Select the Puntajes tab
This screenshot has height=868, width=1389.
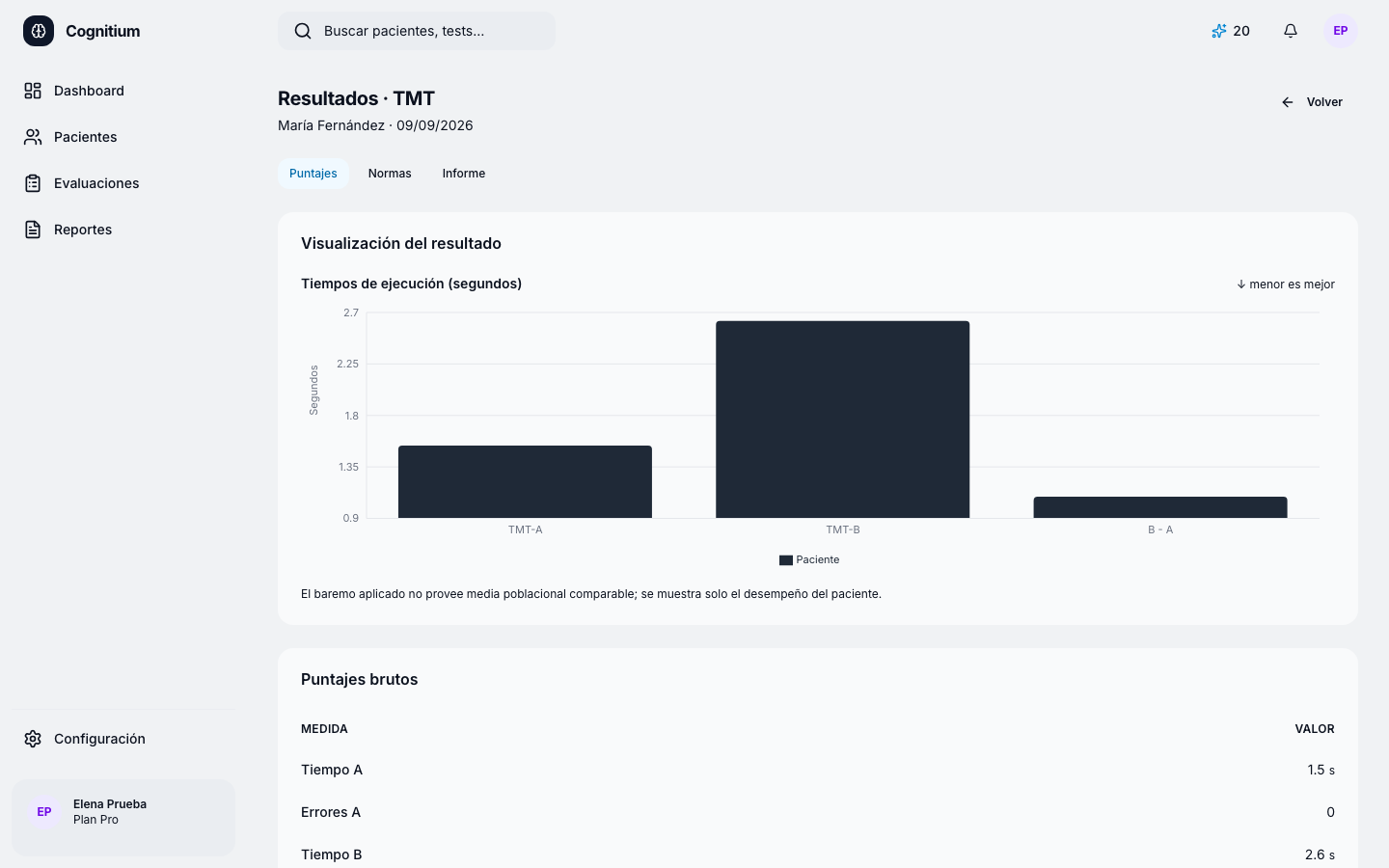313,174
